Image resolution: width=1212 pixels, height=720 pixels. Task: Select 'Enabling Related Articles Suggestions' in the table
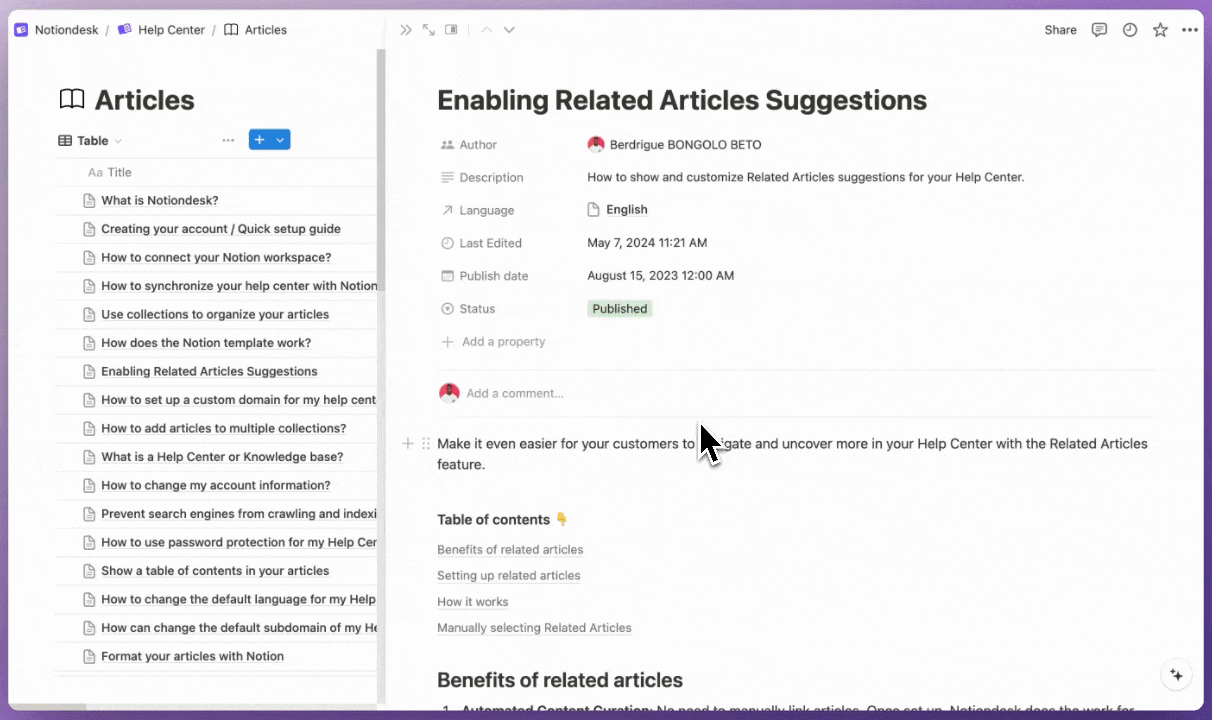pos(209,371)
